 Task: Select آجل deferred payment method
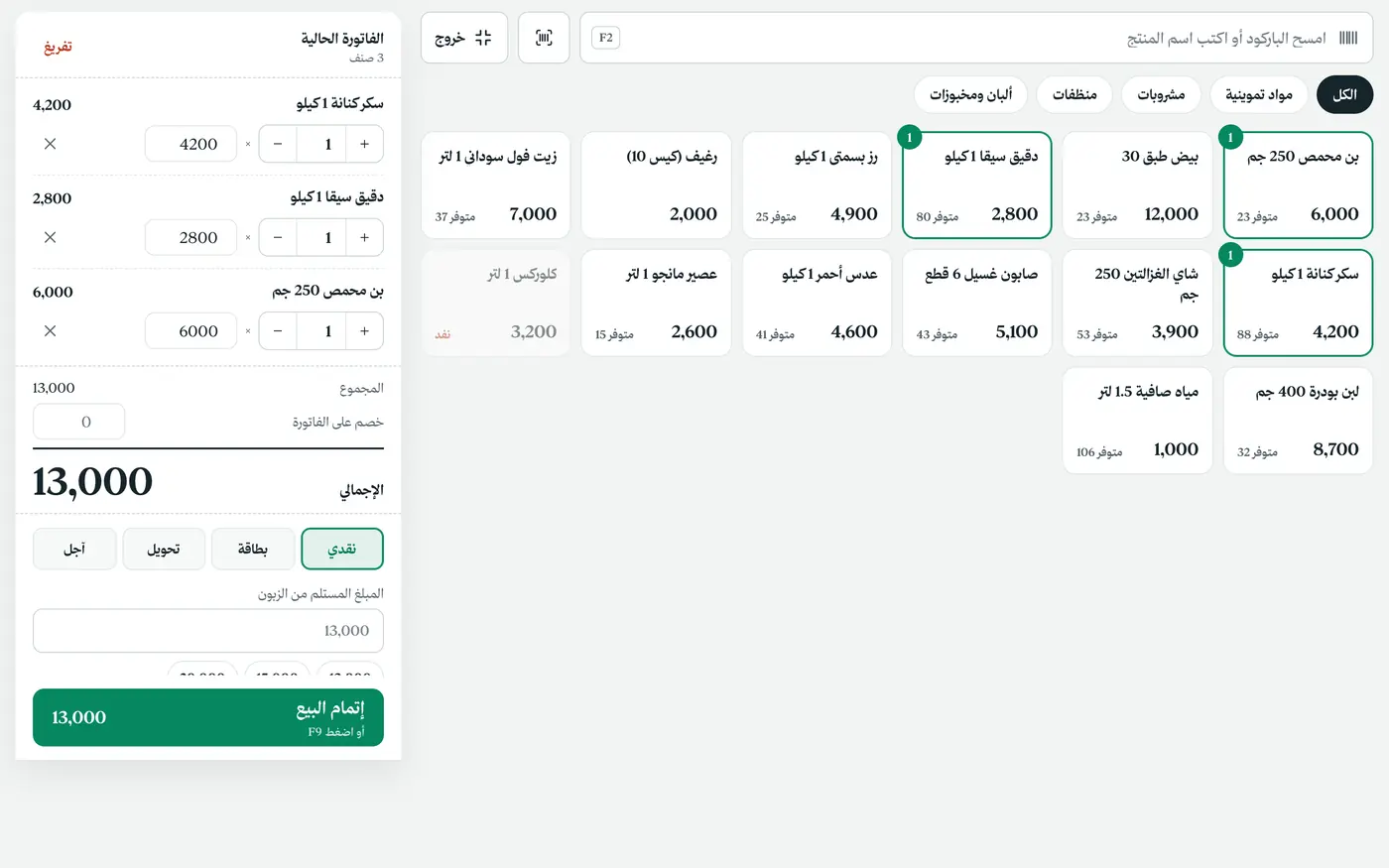[x=74, y=549]
